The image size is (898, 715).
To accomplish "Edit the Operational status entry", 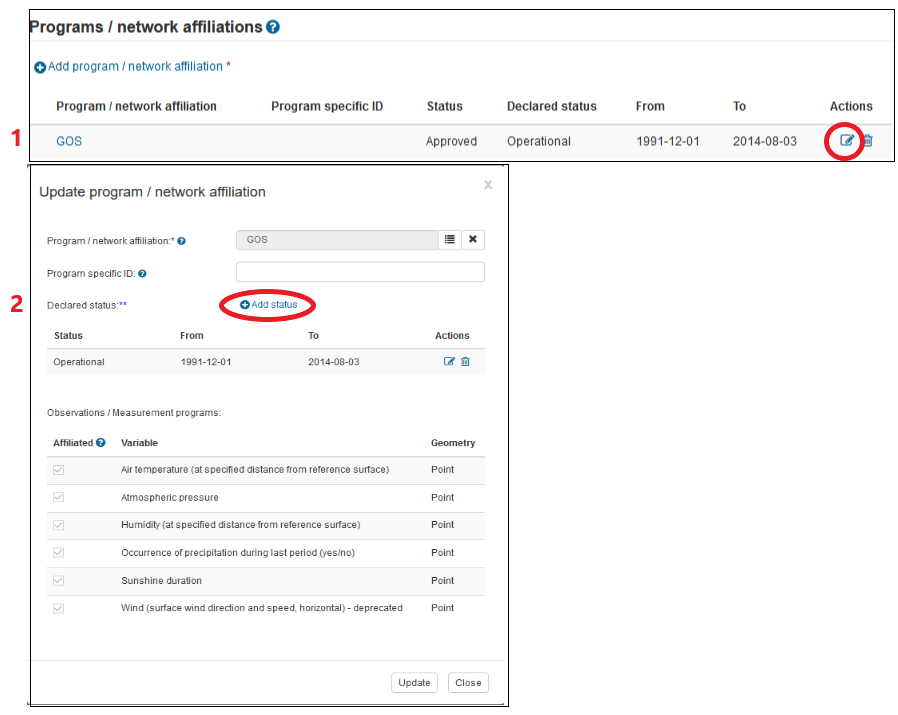I will [450, 362].
